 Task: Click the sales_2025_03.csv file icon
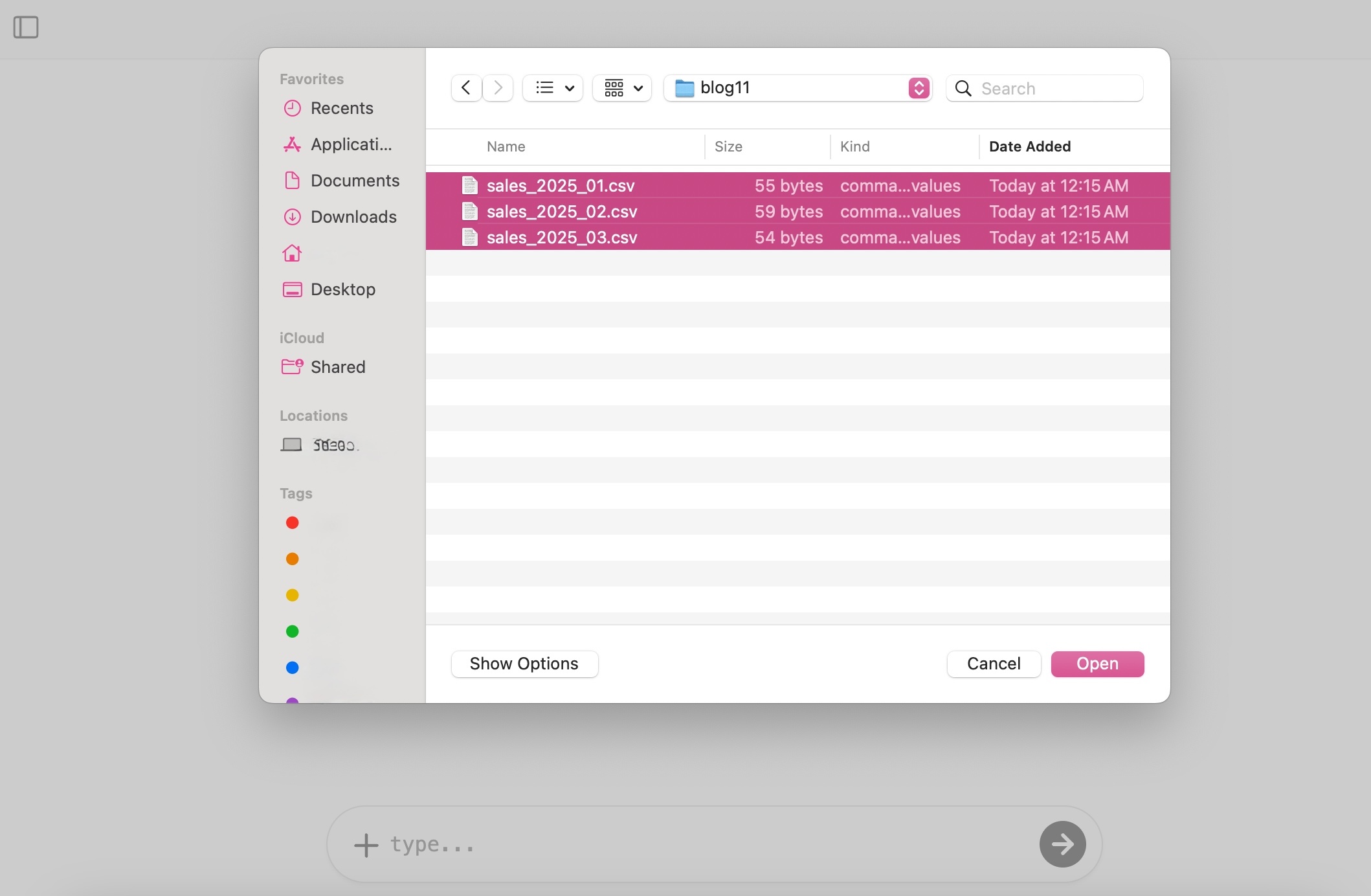click(x=470, y=238)
